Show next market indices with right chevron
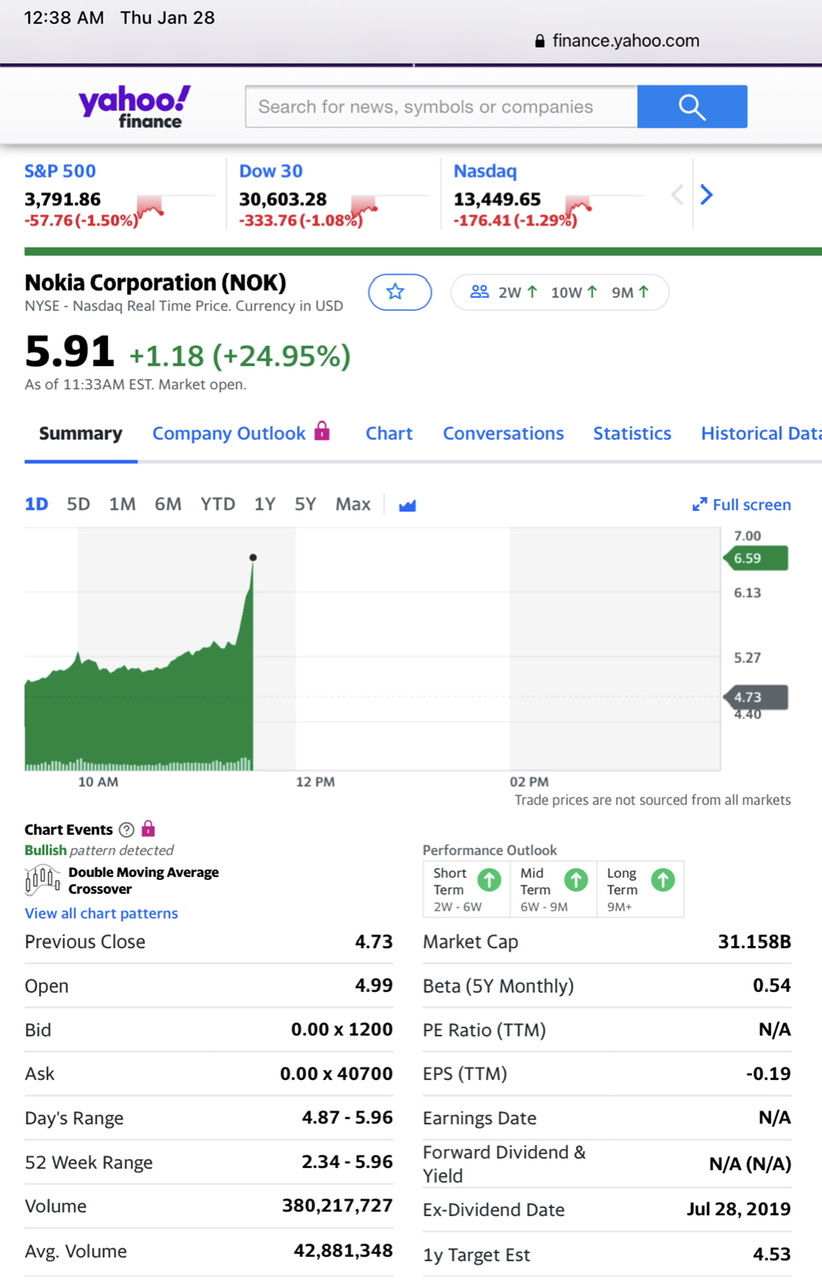Viewport: 822px width, 1280px height. (x=706, y=195)
